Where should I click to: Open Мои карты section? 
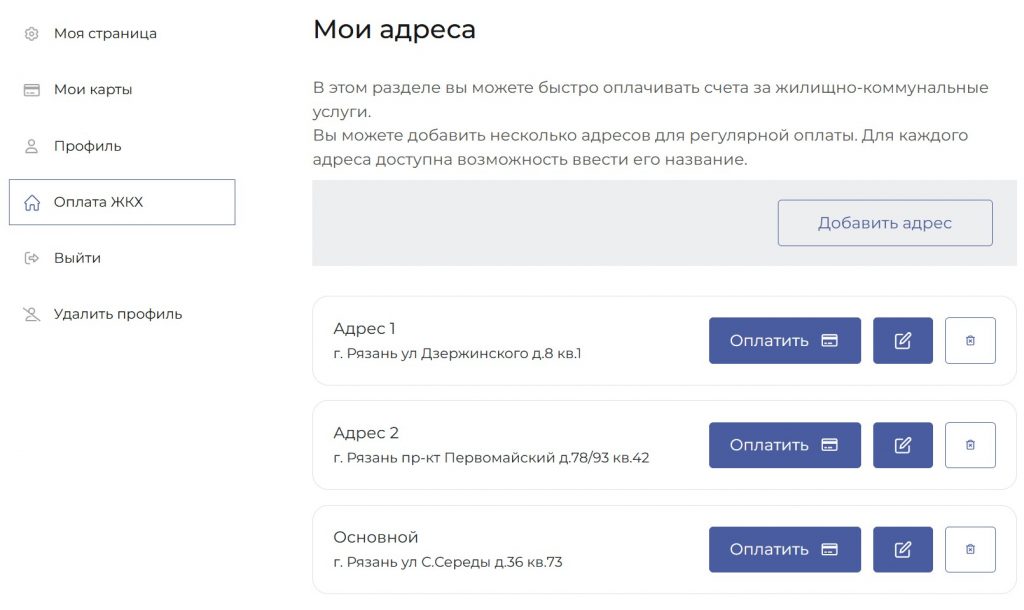93,90
